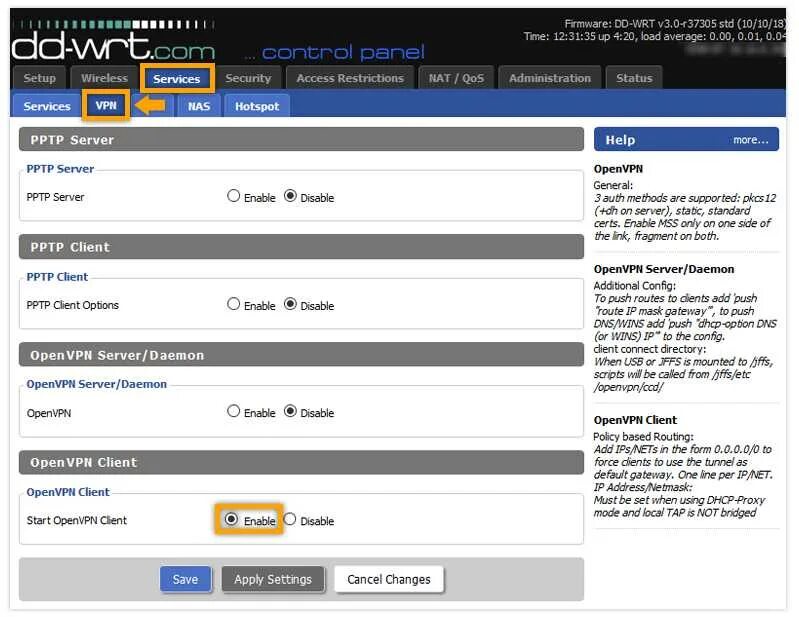Image resolution: width=799 pixels, height=617 pixels.
Task: Click the PPTP Server section header
Action: coord(301,140)
